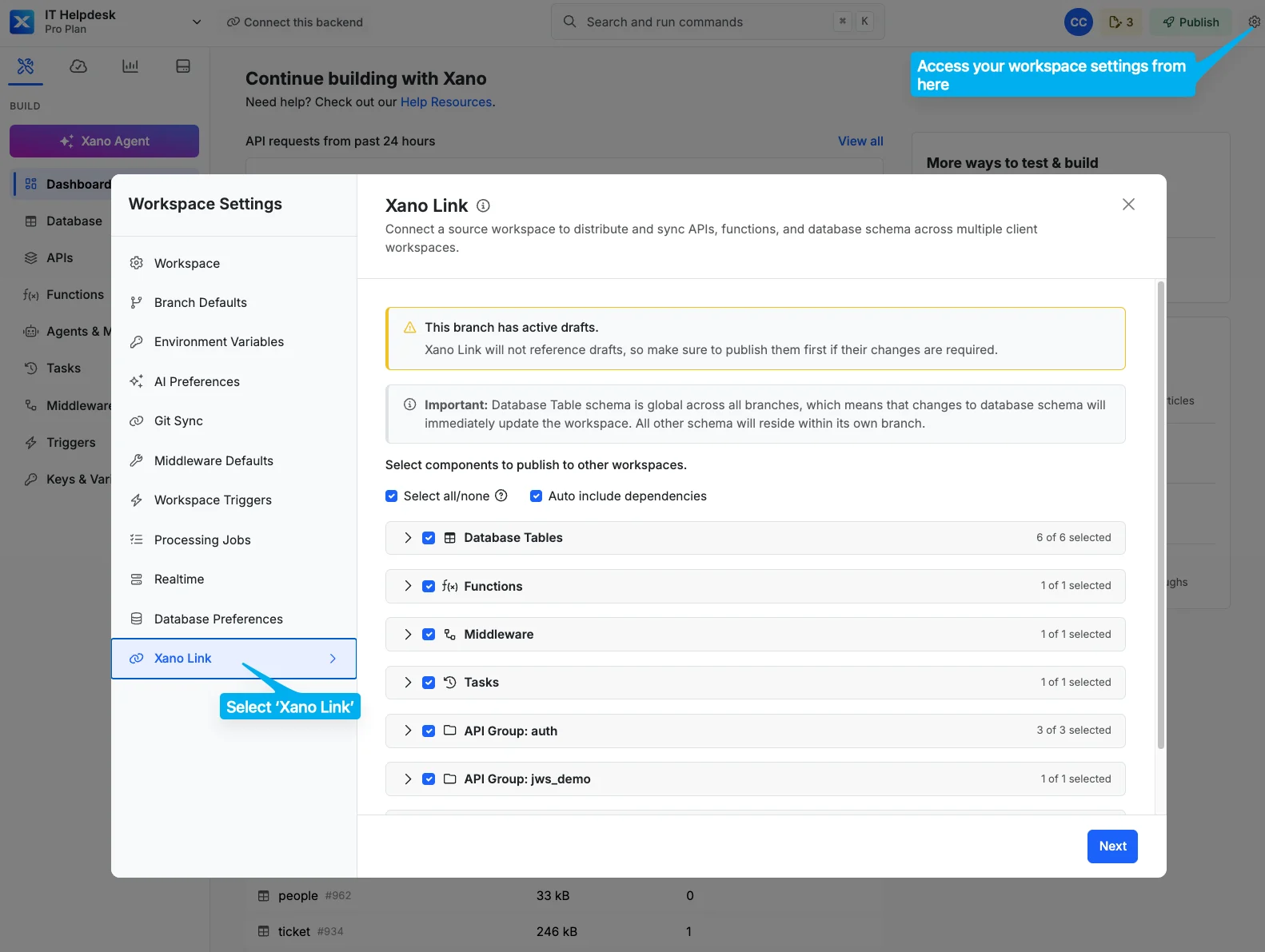Expand the Functions component section

(408, 586)
